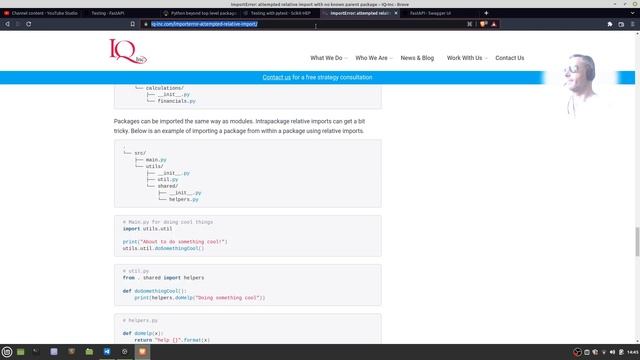640x360 pixels.
Task: Open the Brave Shields lion icon
Action: click(x=484, y=24)
